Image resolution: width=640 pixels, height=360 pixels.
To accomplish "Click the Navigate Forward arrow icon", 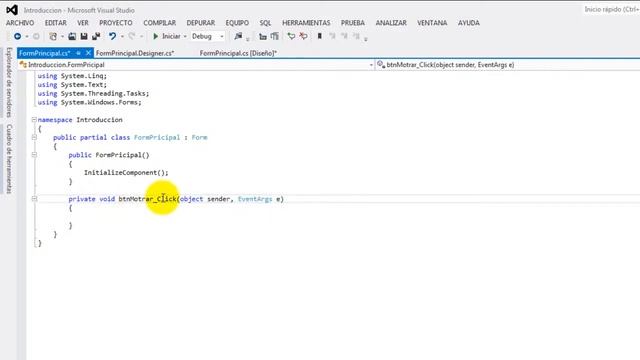I will click(x=36, y=36).
